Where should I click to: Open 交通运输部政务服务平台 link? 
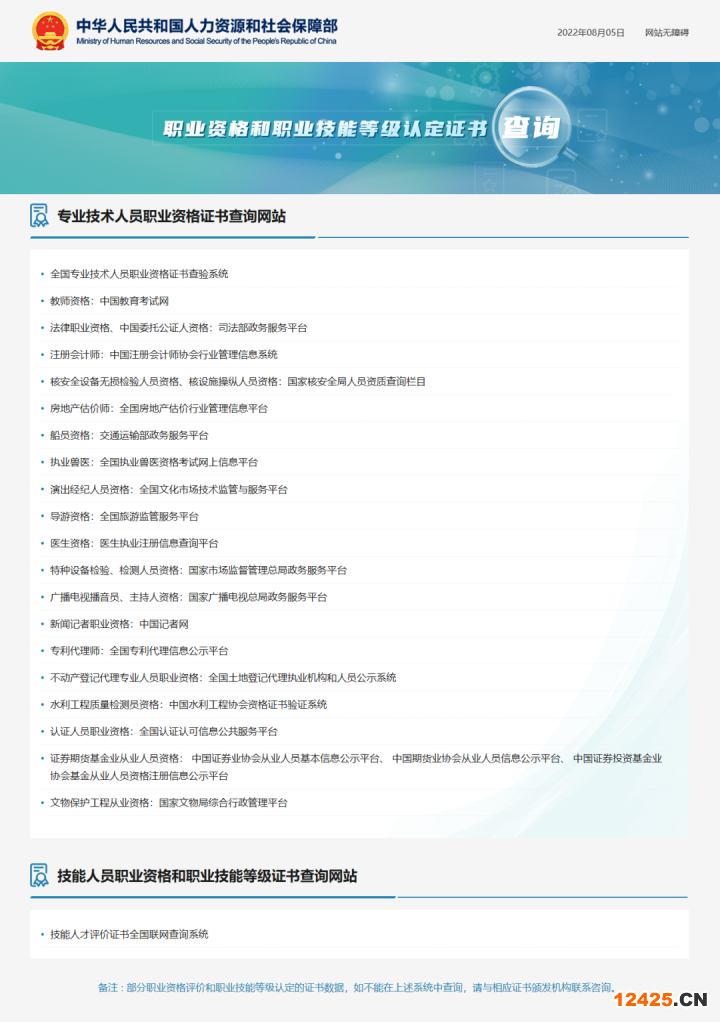(154, 436)
